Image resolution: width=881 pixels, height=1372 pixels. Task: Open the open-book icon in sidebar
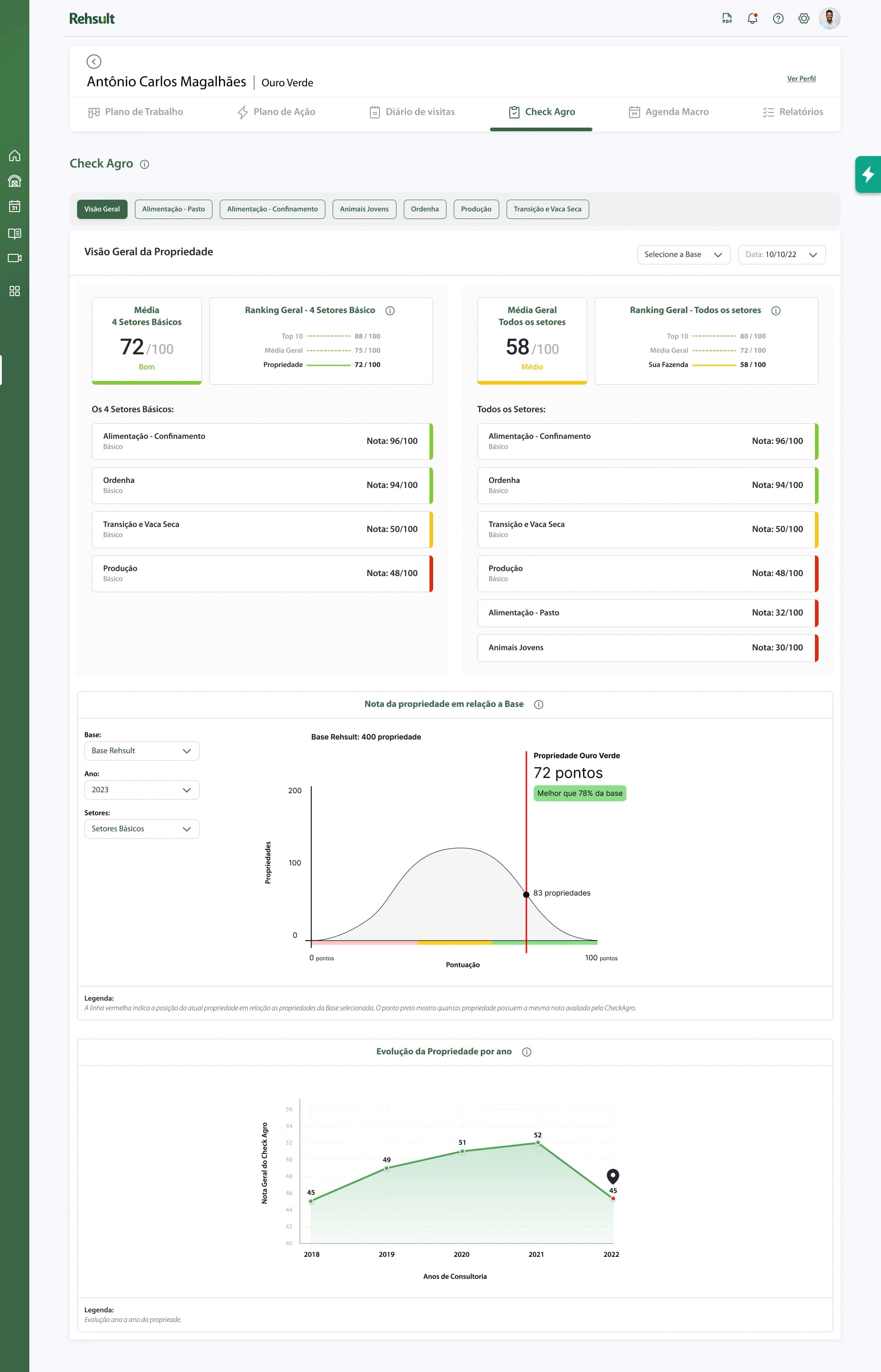tap(15, 233)
